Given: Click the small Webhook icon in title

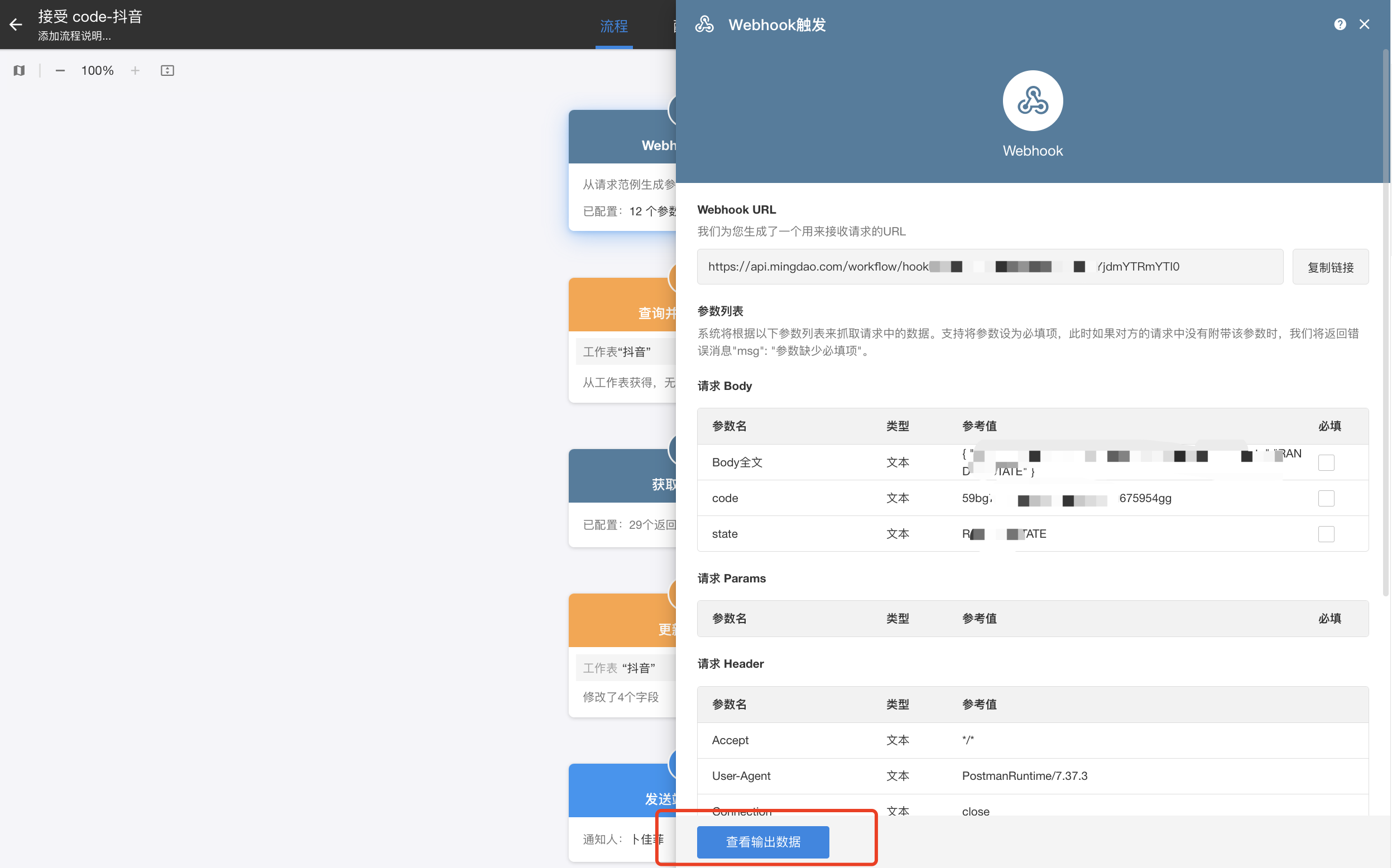Looking at the screenshot, I should coord(704,25).
